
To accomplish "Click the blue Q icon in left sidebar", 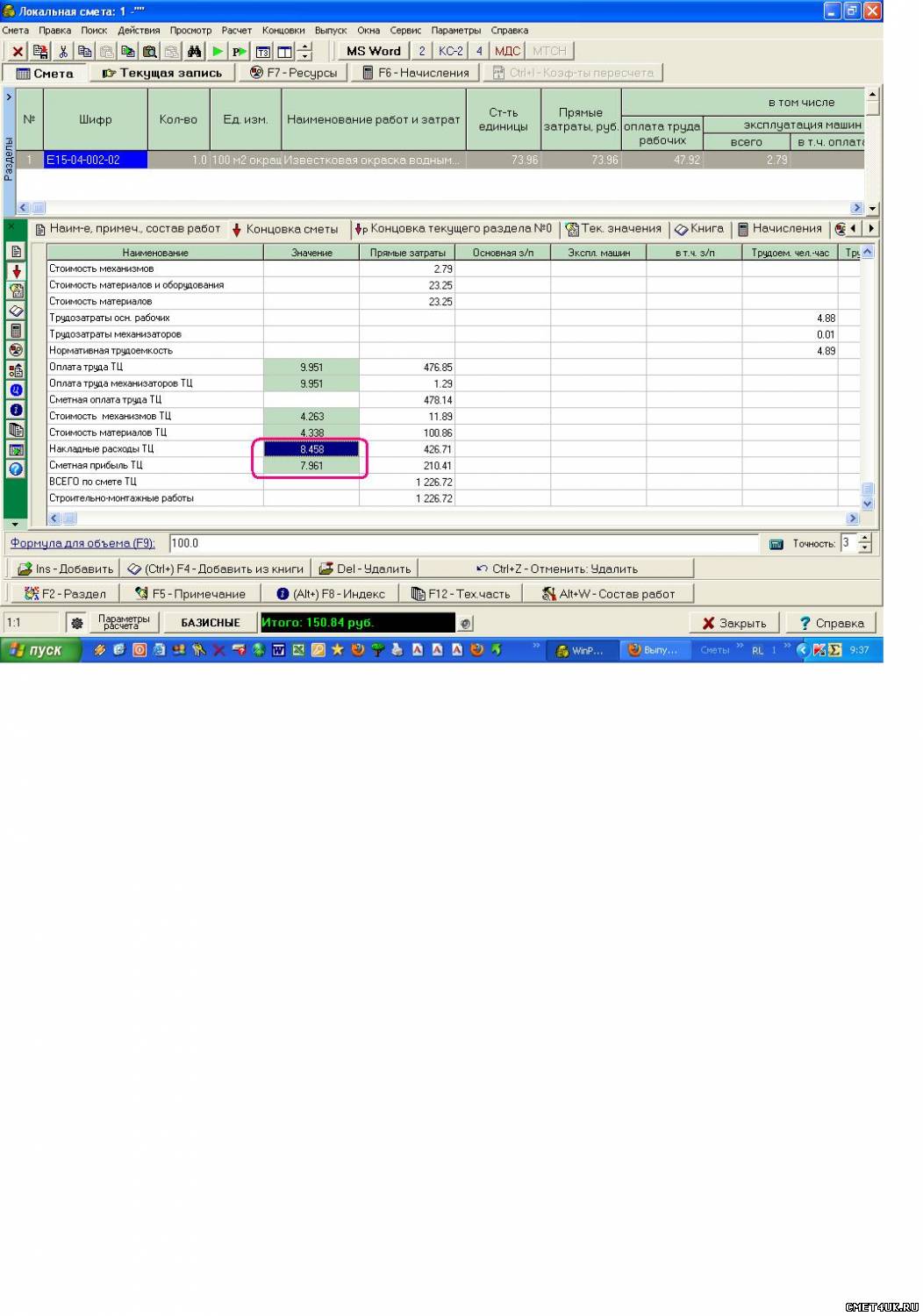I will pyautogui.click(x=16, y=390).
